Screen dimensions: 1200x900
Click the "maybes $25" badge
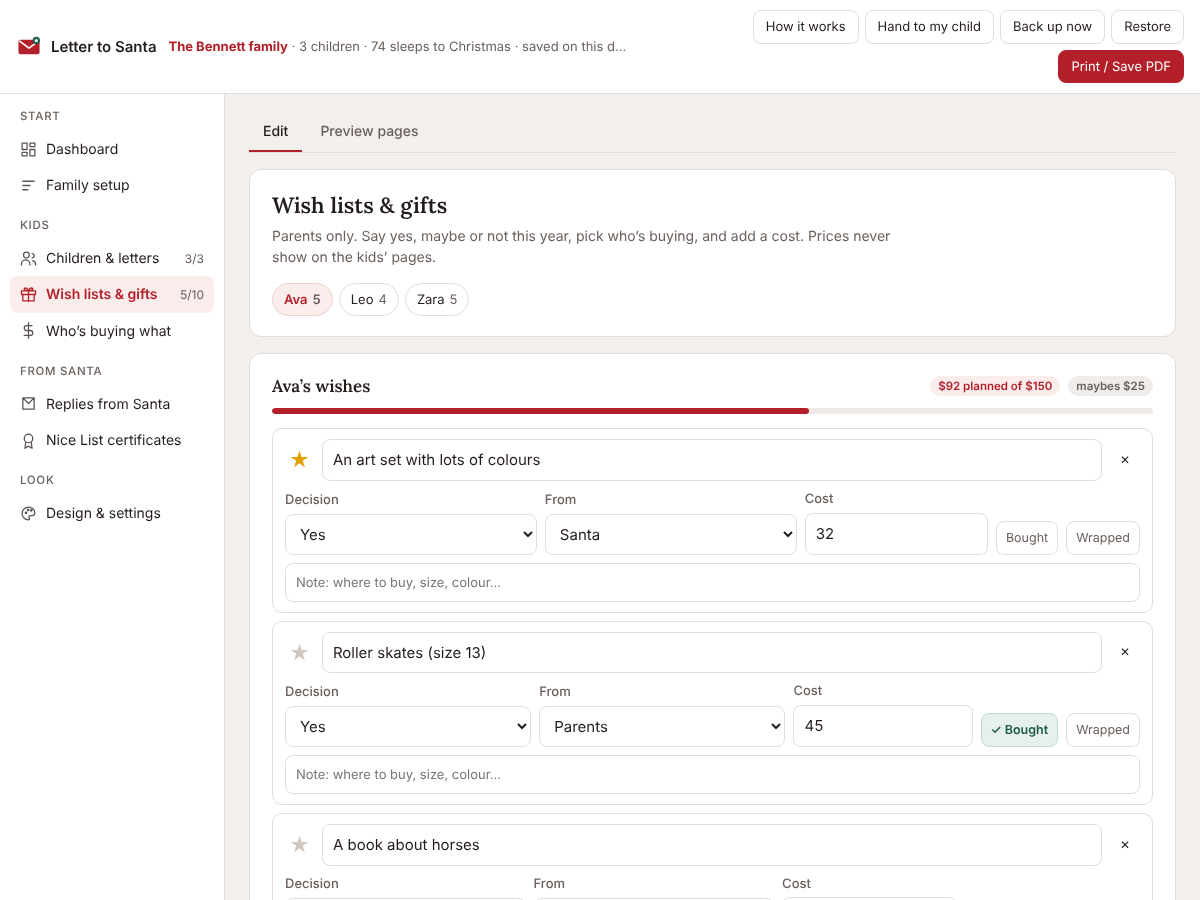(1110, 386)
